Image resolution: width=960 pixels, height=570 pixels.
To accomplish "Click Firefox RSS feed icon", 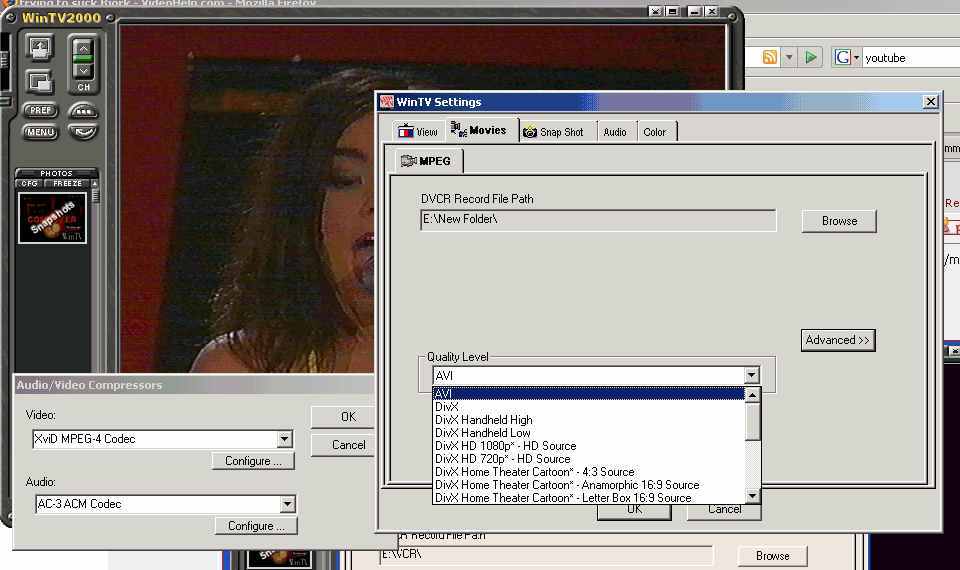I will click(x=770, y=58).
